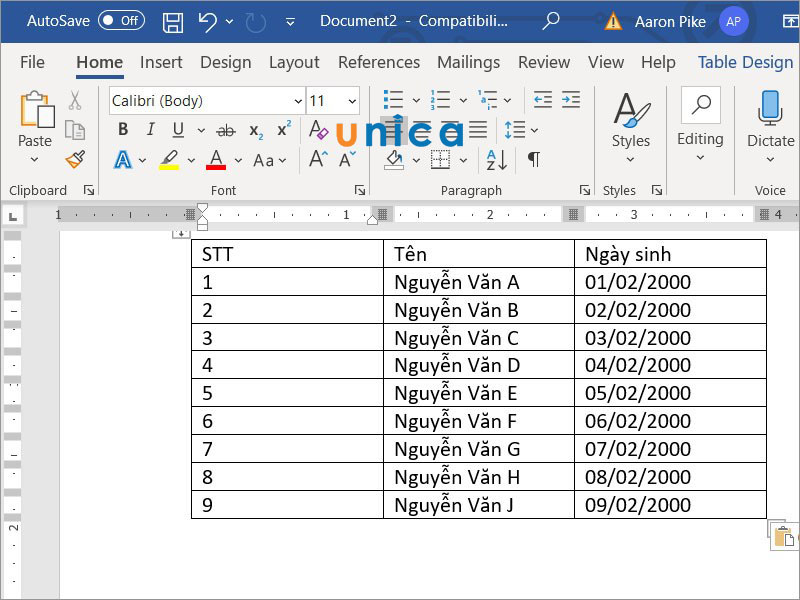
Task: Decrease paragraph indent
Action: (543, 99)
